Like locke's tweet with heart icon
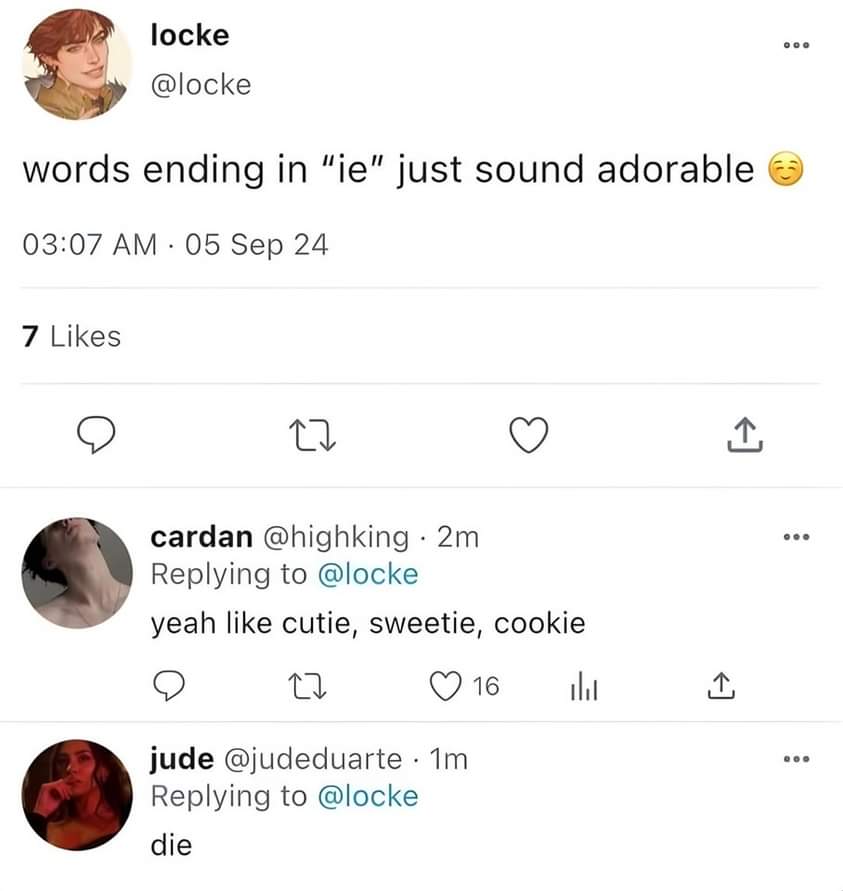 pos(529,435)
